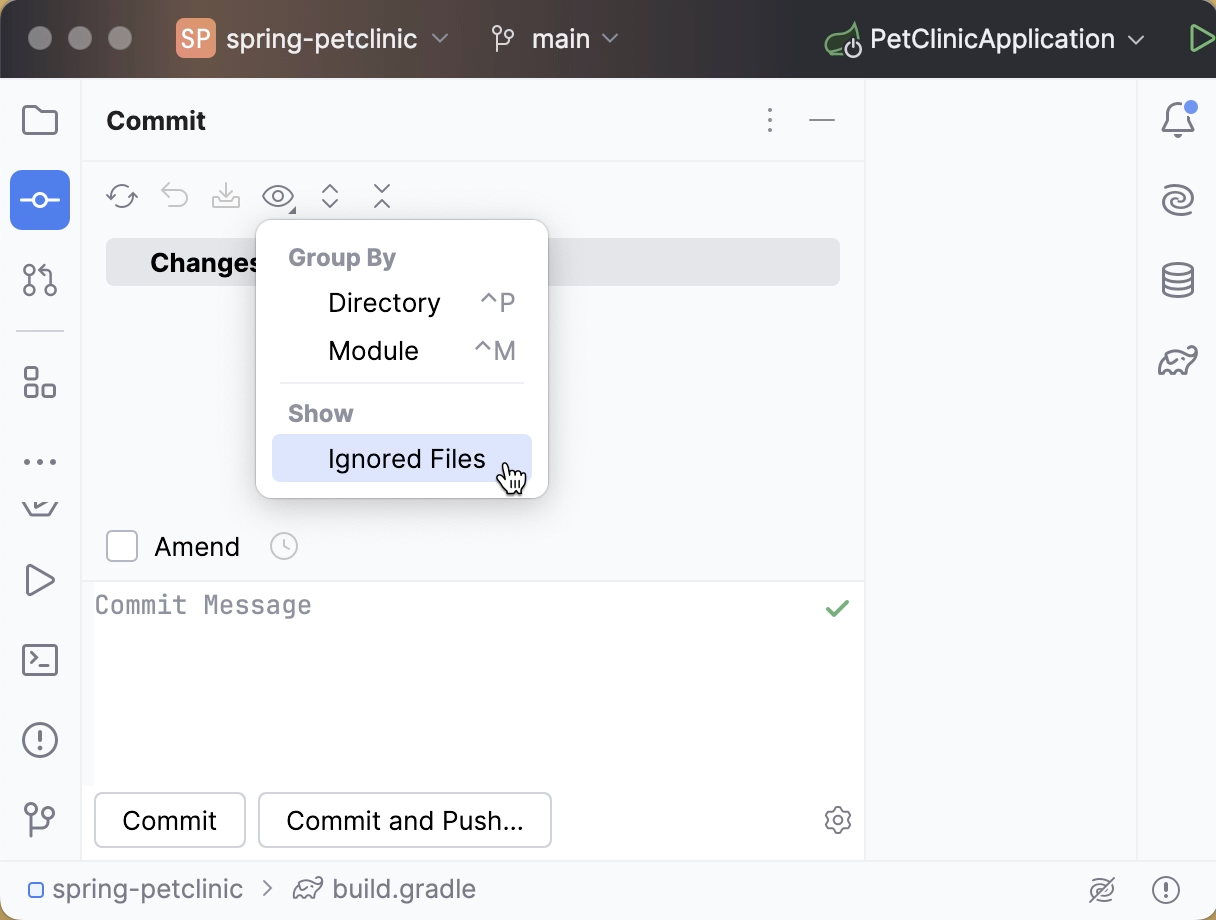
Task: Open the Terminal tool window
Action: click(39, 660)
